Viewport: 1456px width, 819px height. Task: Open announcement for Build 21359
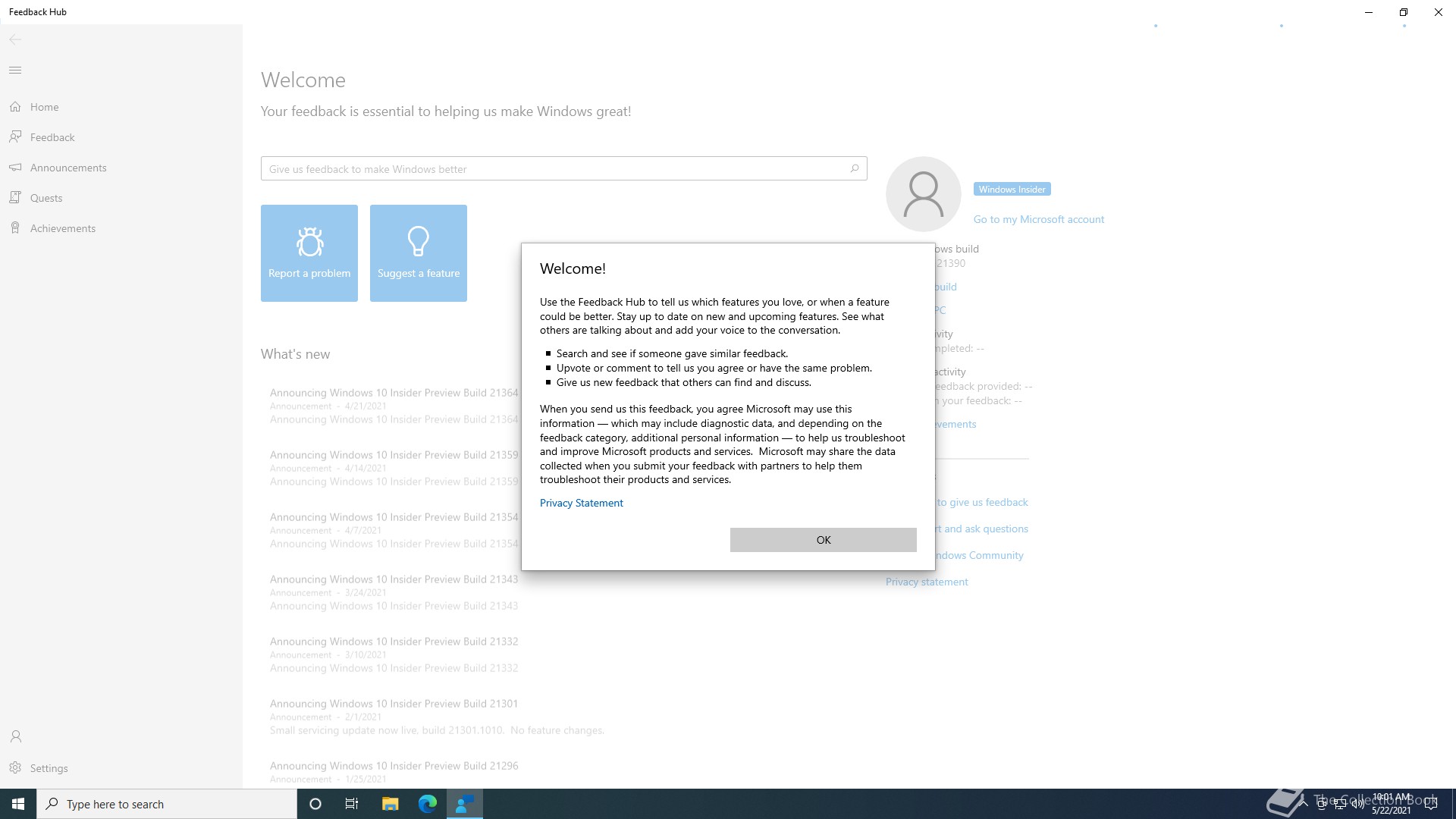click(x=394, y=468)
